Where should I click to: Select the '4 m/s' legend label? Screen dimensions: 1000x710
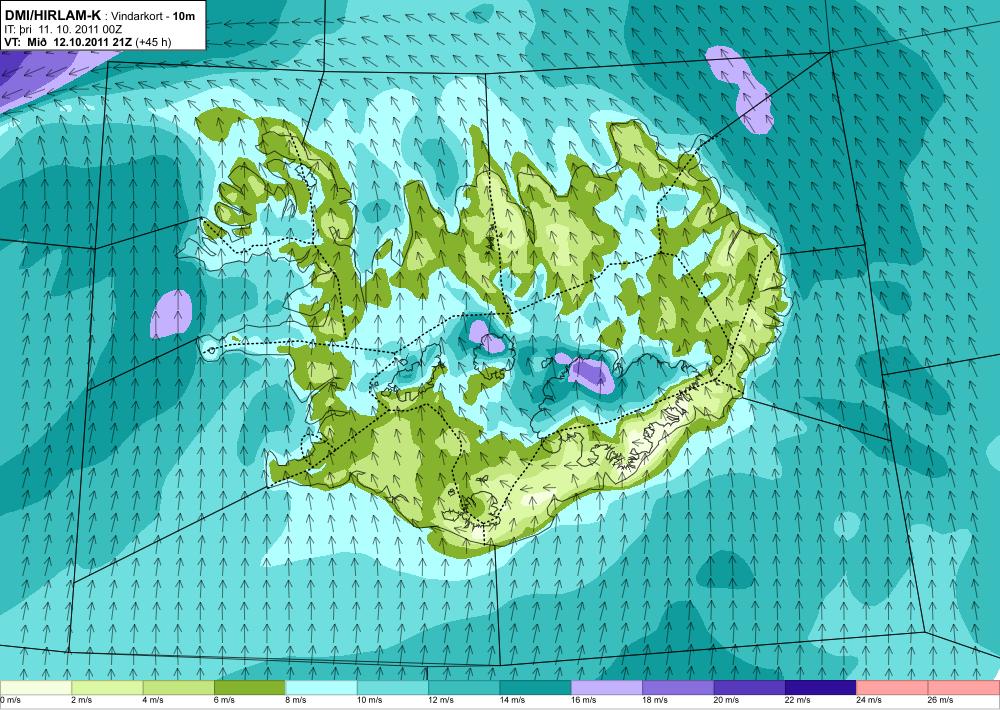pos(153,700)
